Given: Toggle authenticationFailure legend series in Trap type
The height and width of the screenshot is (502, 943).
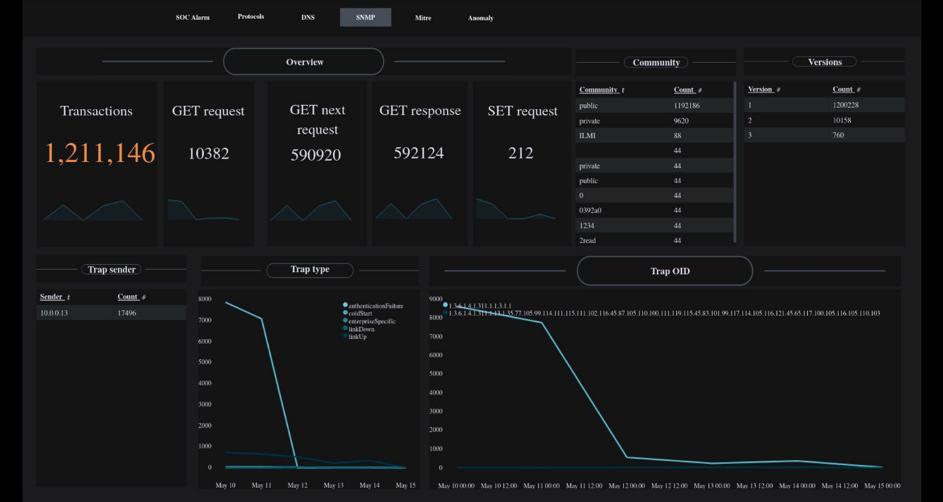Looking at the screenshot, I should pyautogui.click(x=376, y=305).
